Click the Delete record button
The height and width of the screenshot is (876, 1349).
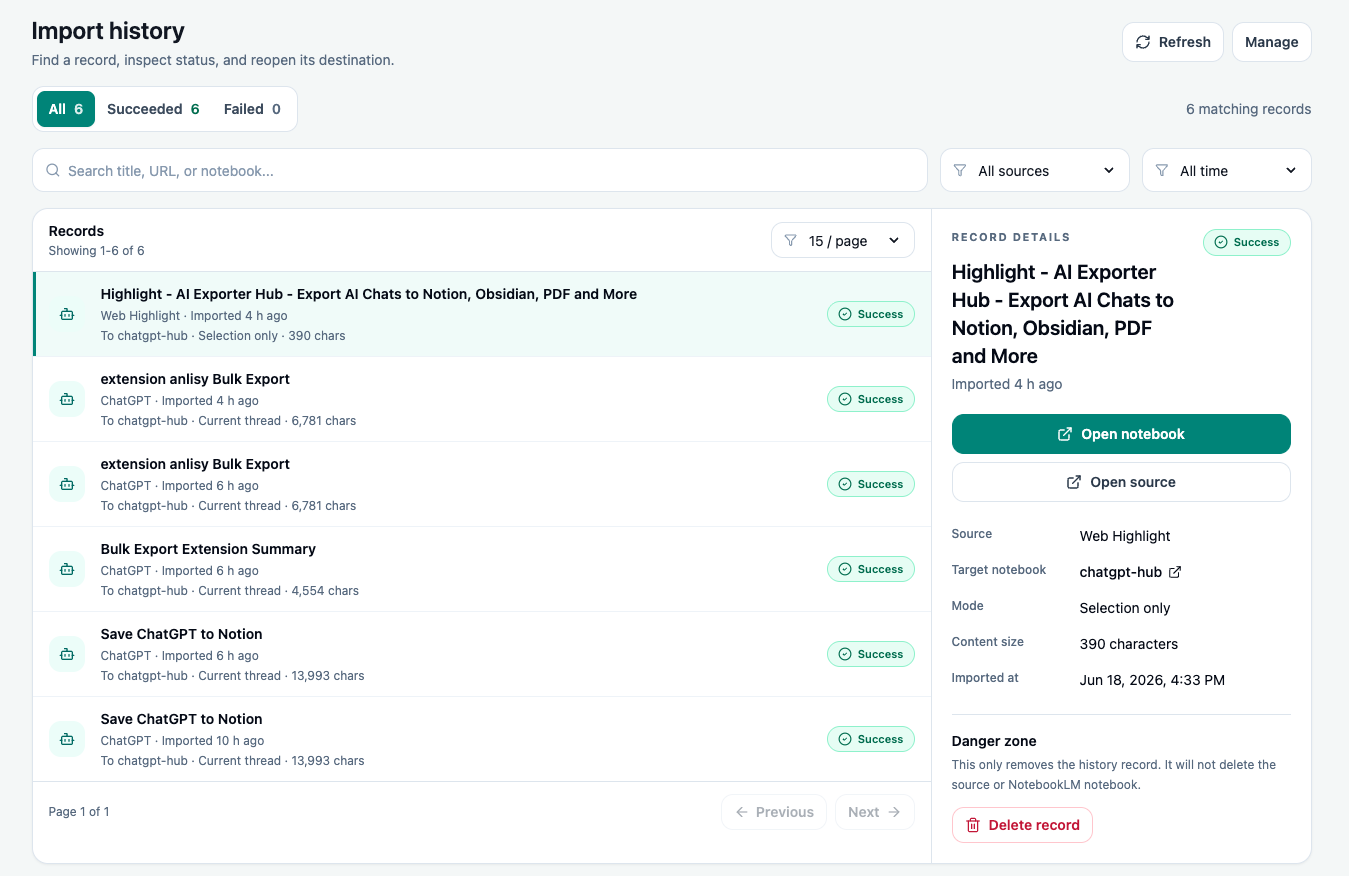[1022, 825]
